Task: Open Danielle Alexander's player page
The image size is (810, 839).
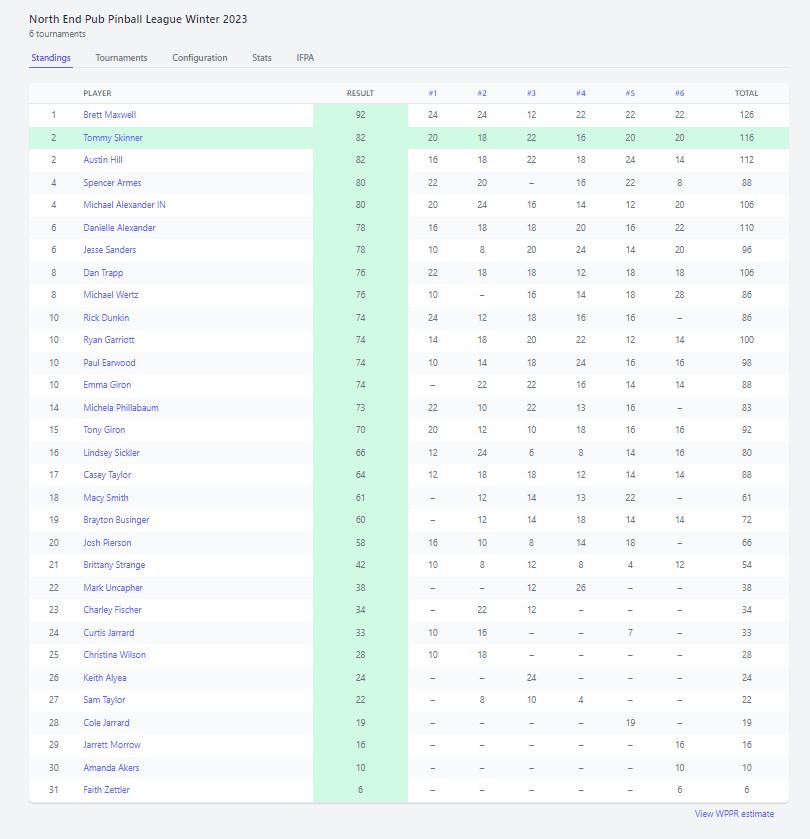Action: (119, 228)
